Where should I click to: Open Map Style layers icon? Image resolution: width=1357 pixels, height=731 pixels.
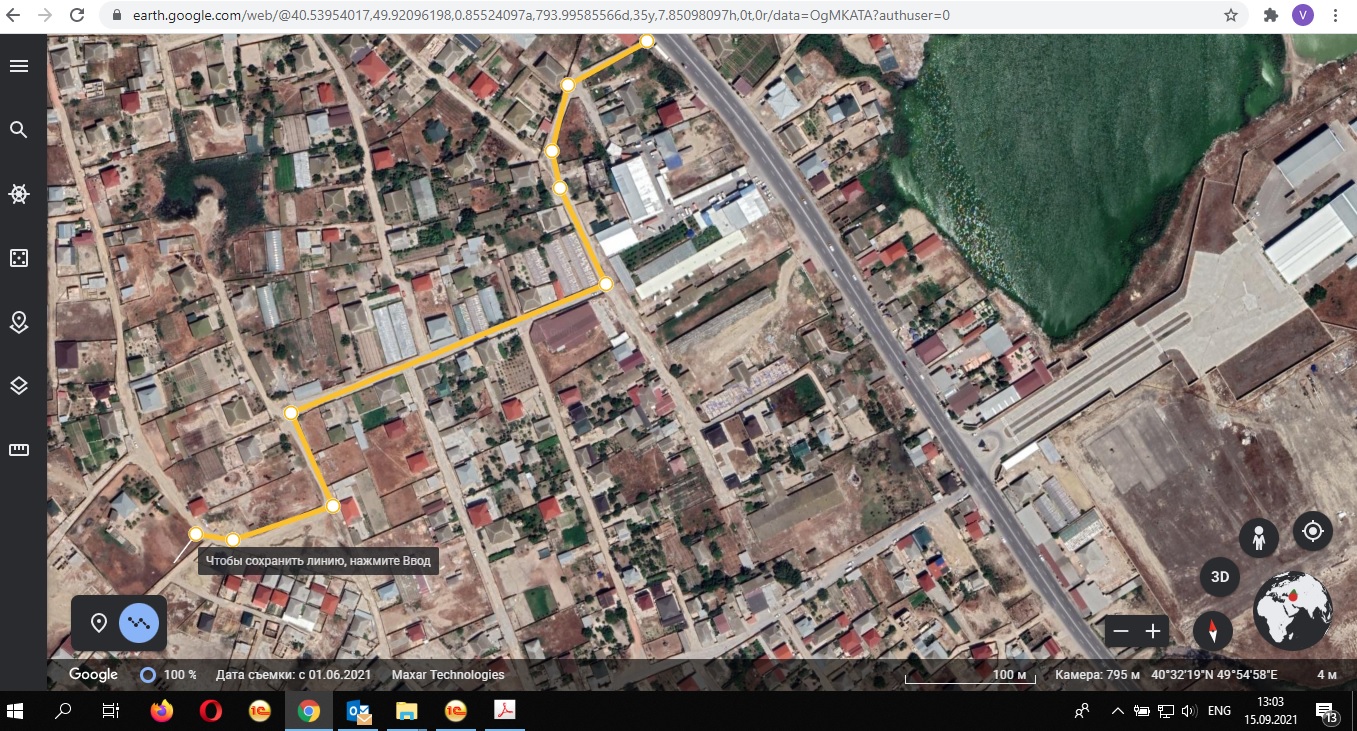(x=18, y=386)
